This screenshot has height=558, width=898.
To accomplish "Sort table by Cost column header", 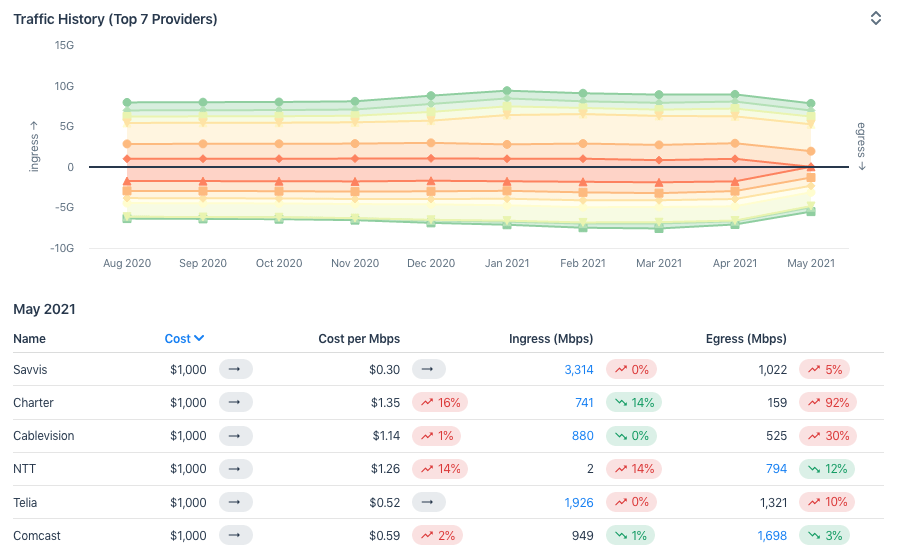I will (x=177, y=339).
